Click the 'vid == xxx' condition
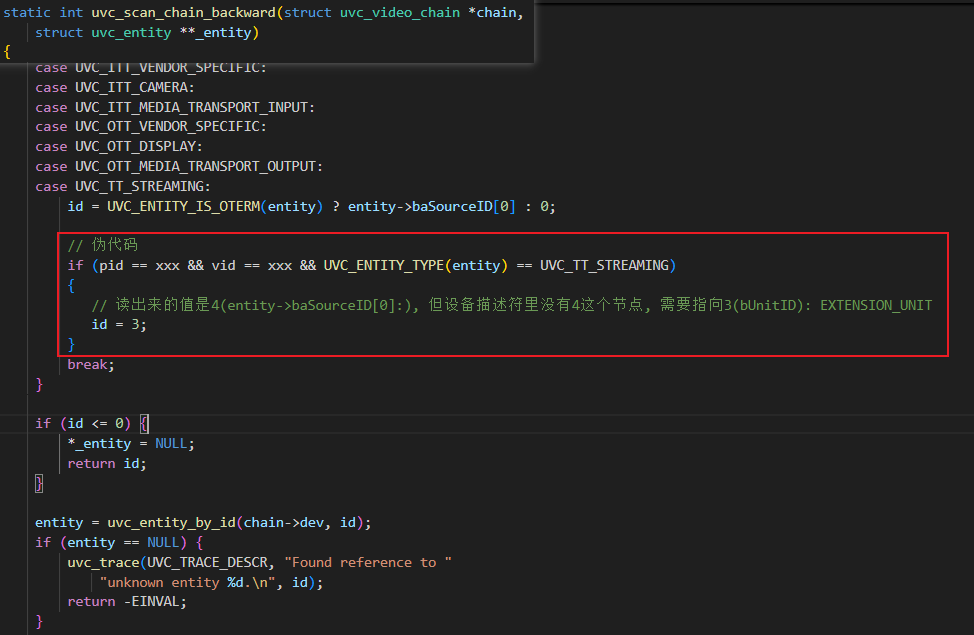The image size is (974, 635). pyautogui.click(x=252, y=265)
